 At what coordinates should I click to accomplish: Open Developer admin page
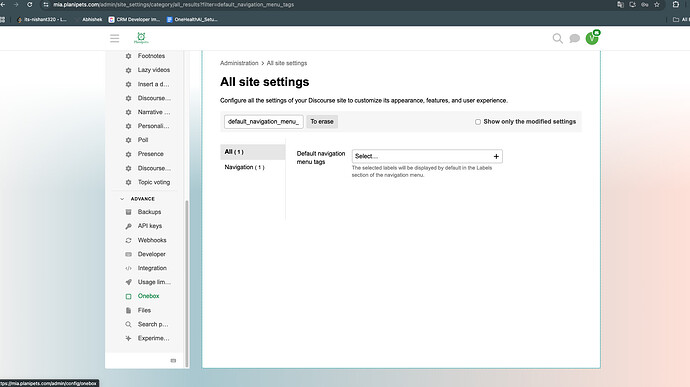151,254
